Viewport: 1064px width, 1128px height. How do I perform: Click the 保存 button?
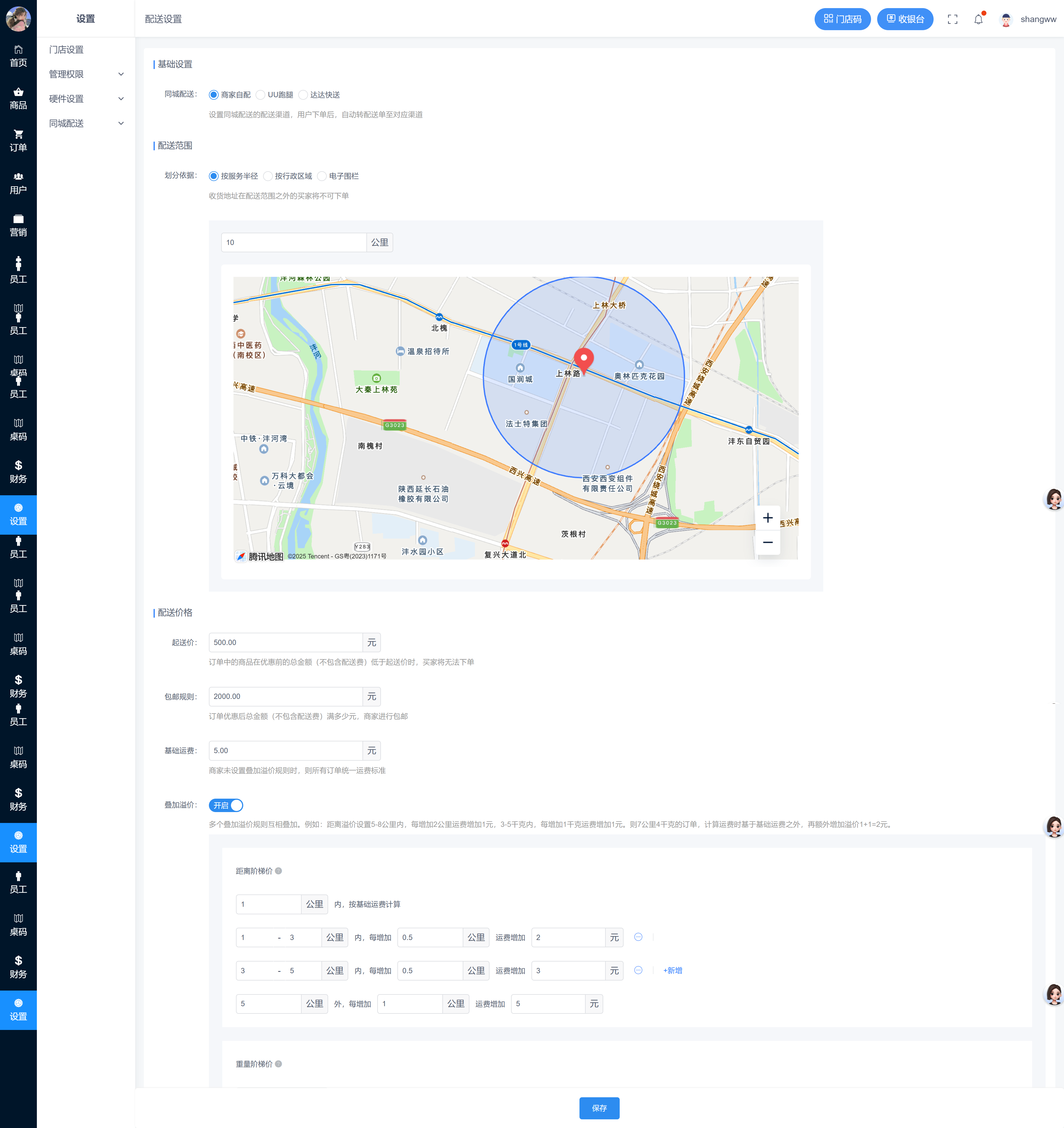pyautogui.click(x=599, y=1108)
